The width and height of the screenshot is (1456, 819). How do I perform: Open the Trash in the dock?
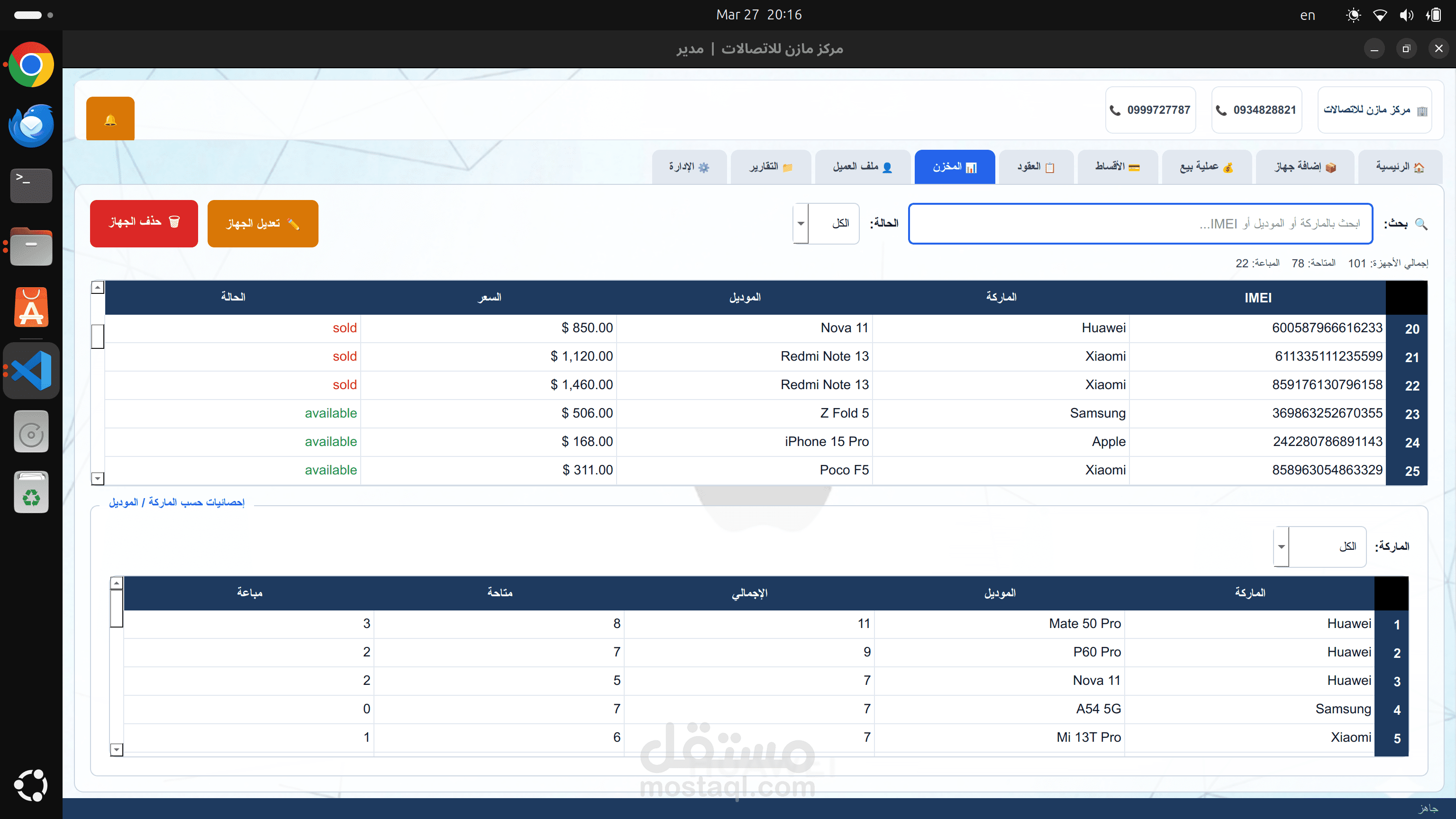pyautogui.click(x=31, y=493)
